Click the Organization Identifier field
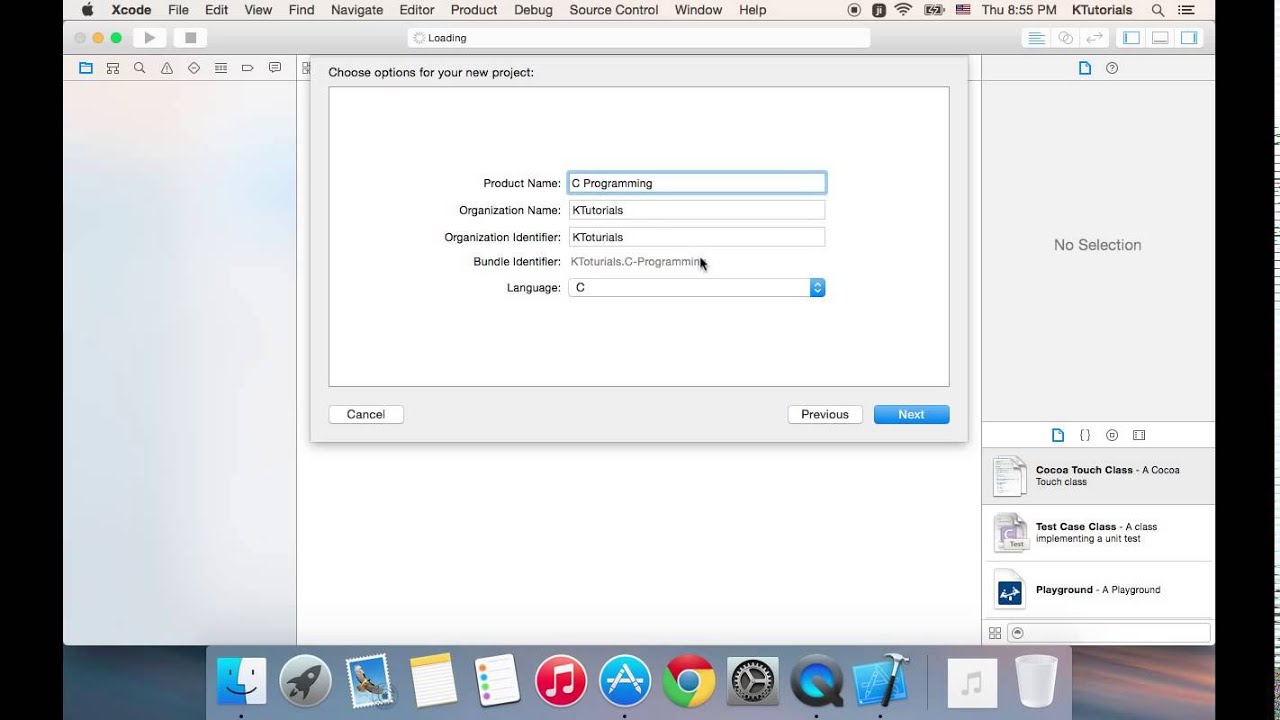 click(x=697, y=237)
